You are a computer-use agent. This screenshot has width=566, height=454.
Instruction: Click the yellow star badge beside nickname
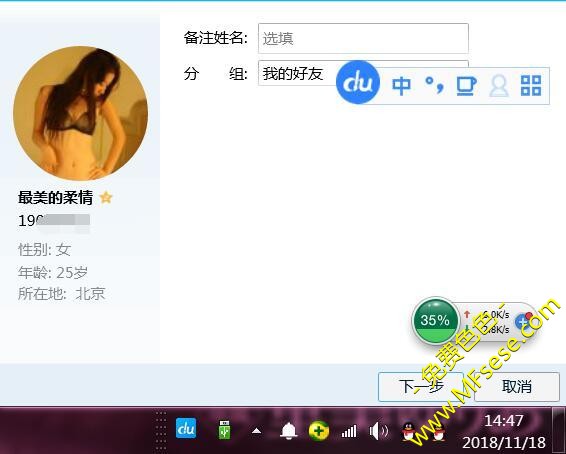106,197
